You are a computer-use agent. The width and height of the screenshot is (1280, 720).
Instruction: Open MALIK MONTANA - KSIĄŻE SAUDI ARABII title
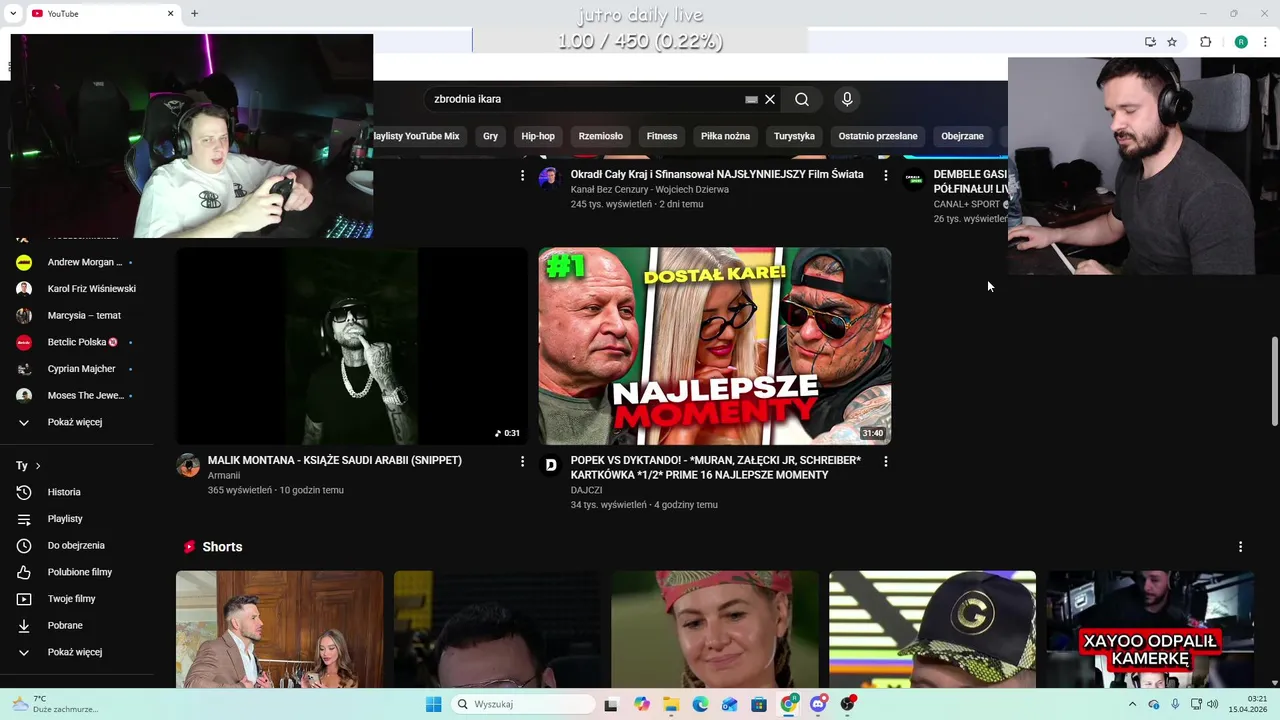[x=335, y=461]
